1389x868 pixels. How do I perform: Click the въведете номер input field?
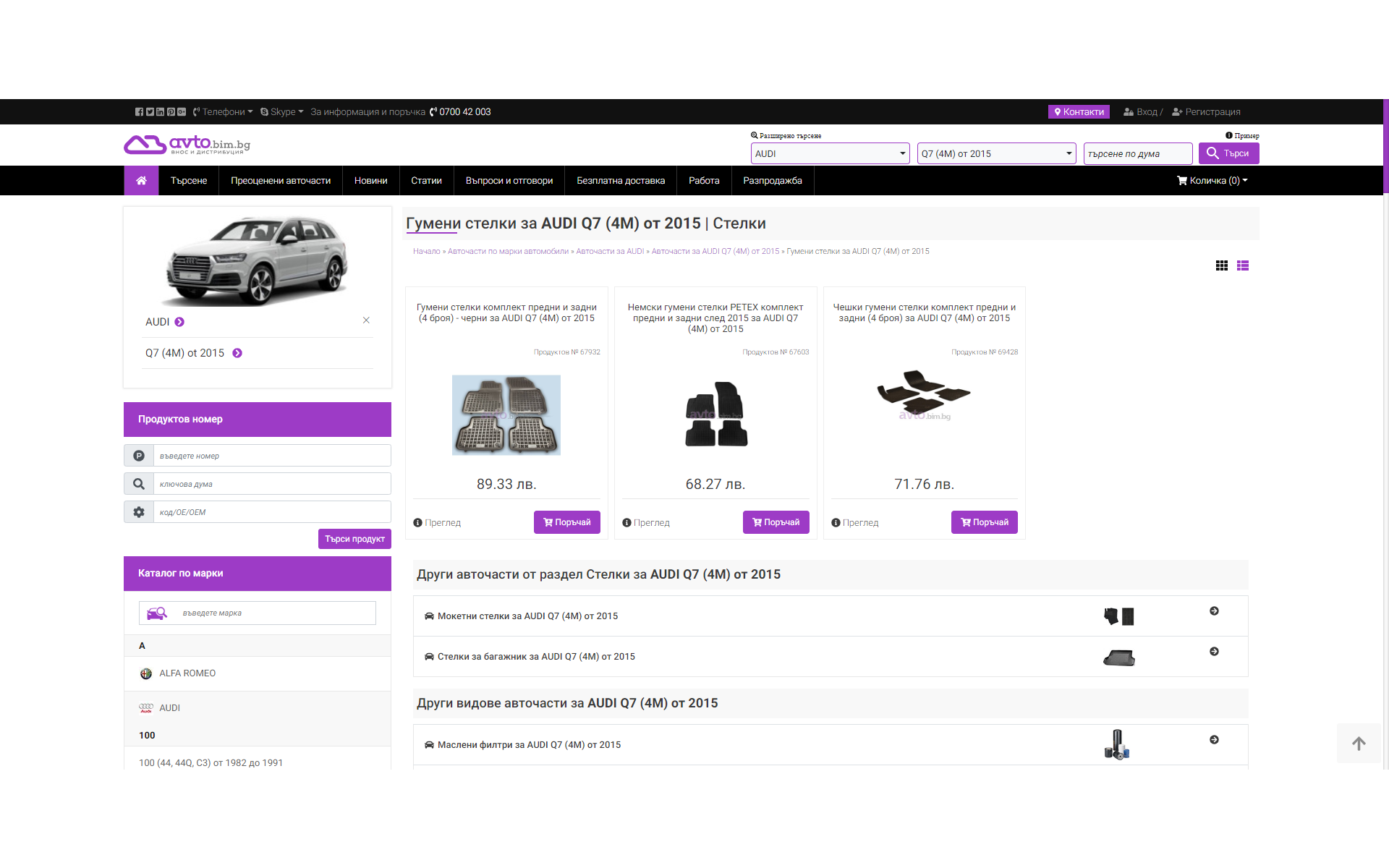pyautogui.click(x=272, y=456)
